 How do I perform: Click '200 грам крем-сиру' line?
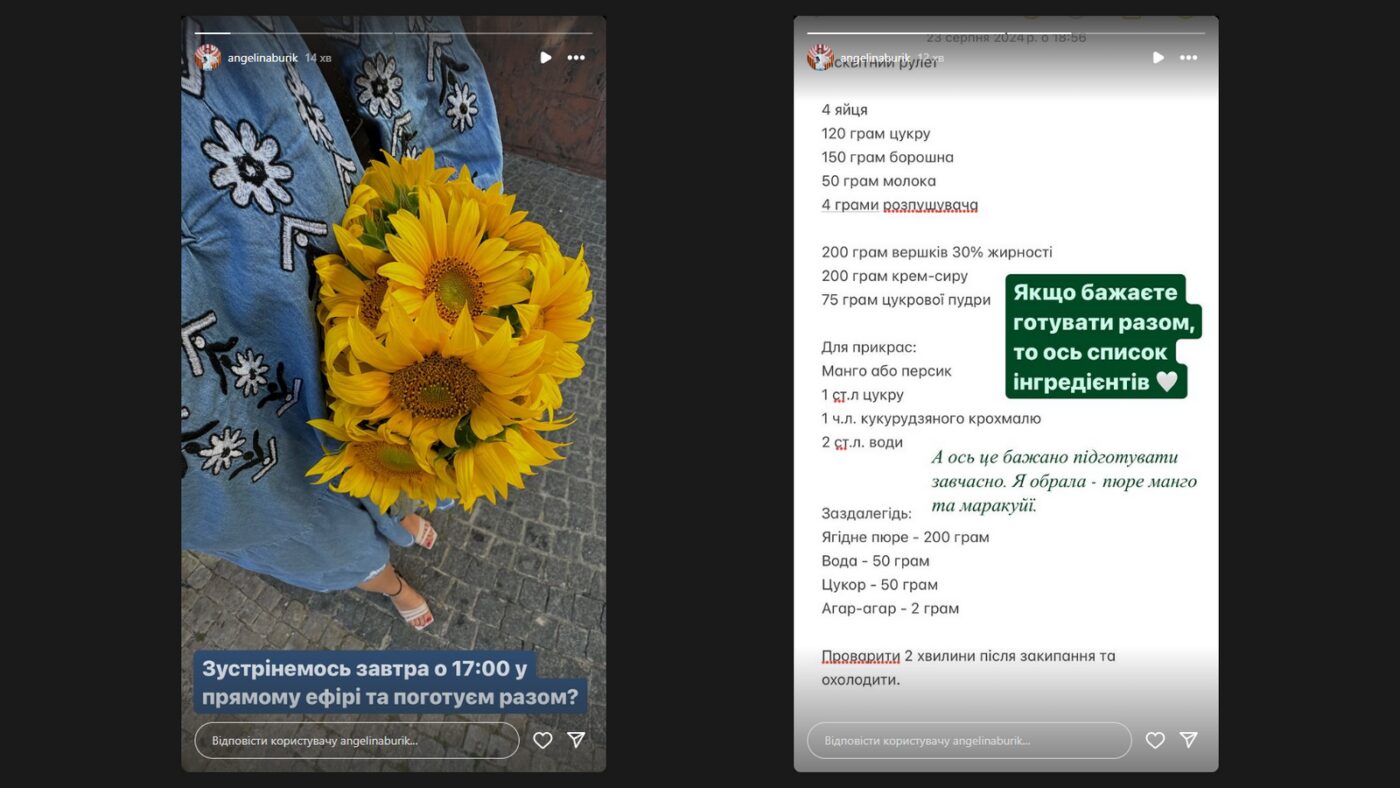point(895,276)
